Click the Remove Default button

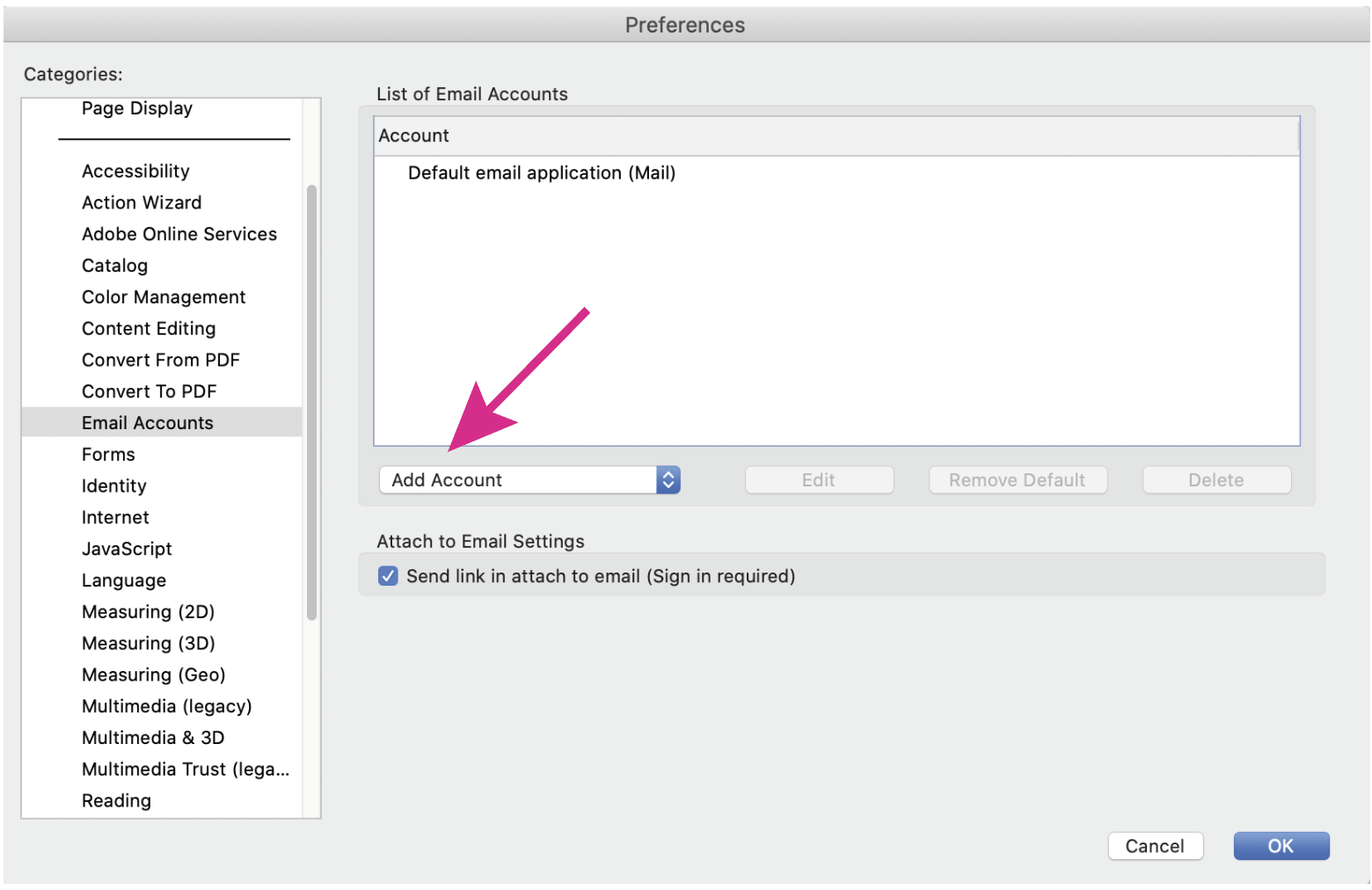pos(1017,479)
